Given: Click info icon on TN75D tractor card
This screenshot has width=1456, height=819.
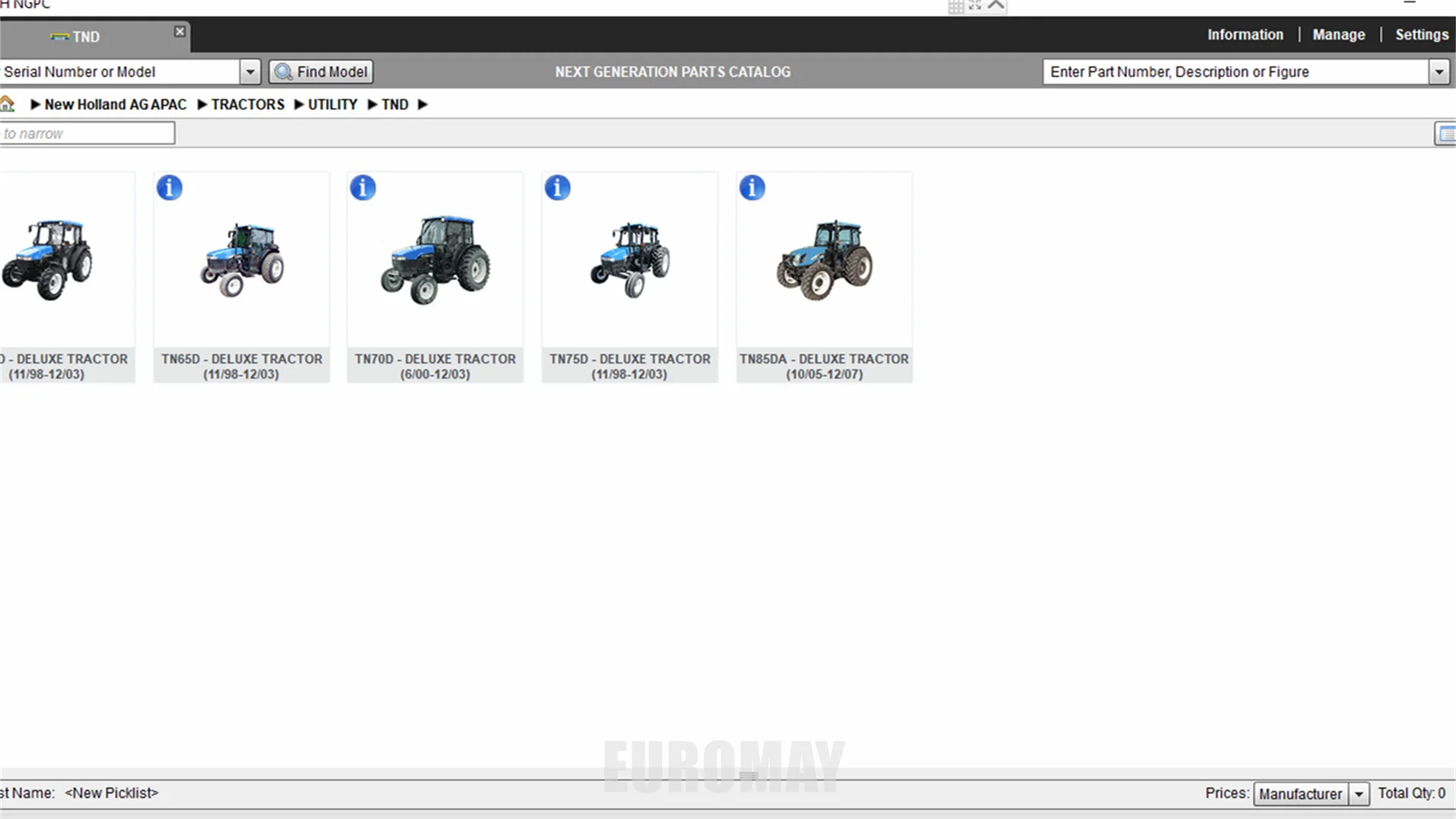Looking at the screenshot, I should click(557, 187).
